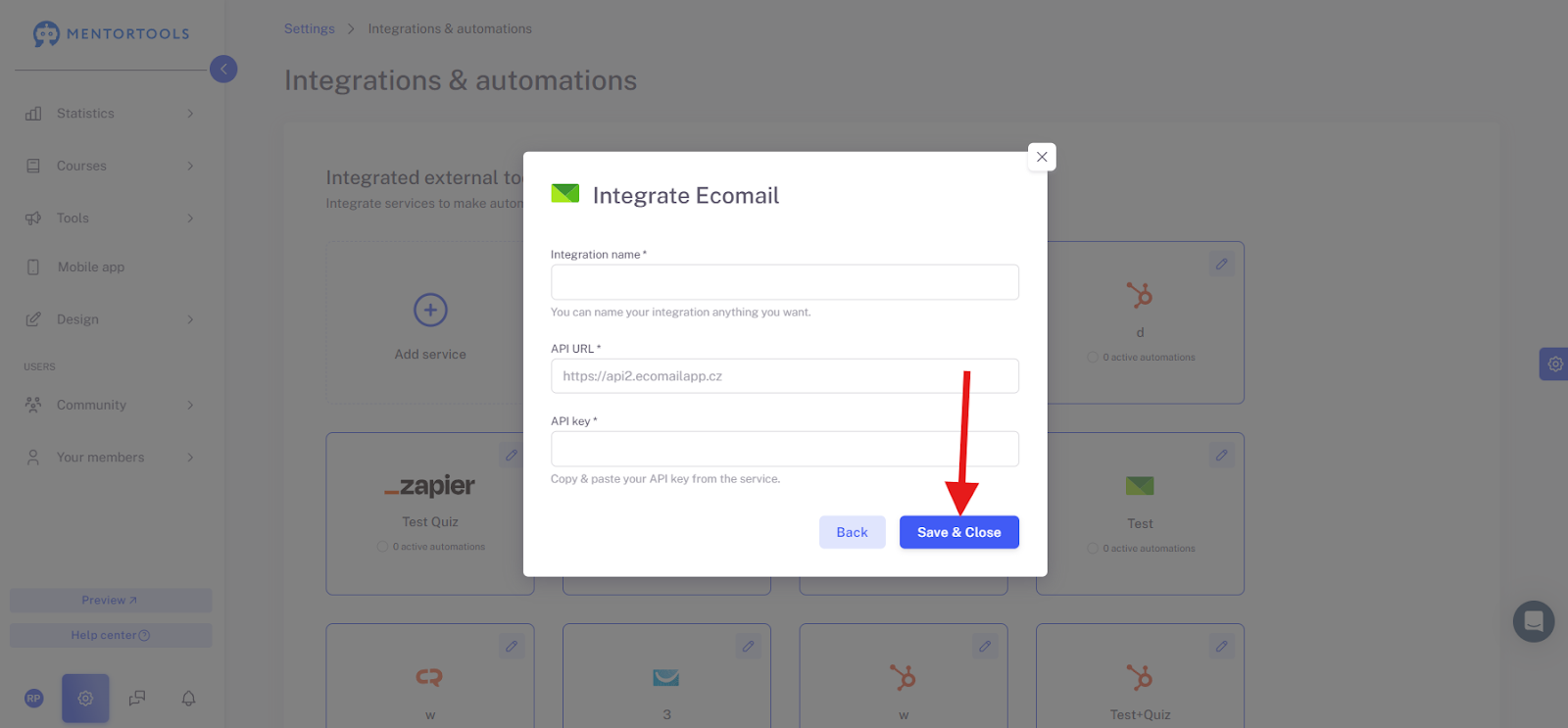Image resolution: width=1568 pixels, height=728 pixels.
Task: Click the Your members person icon
Action: pos(33,458)
